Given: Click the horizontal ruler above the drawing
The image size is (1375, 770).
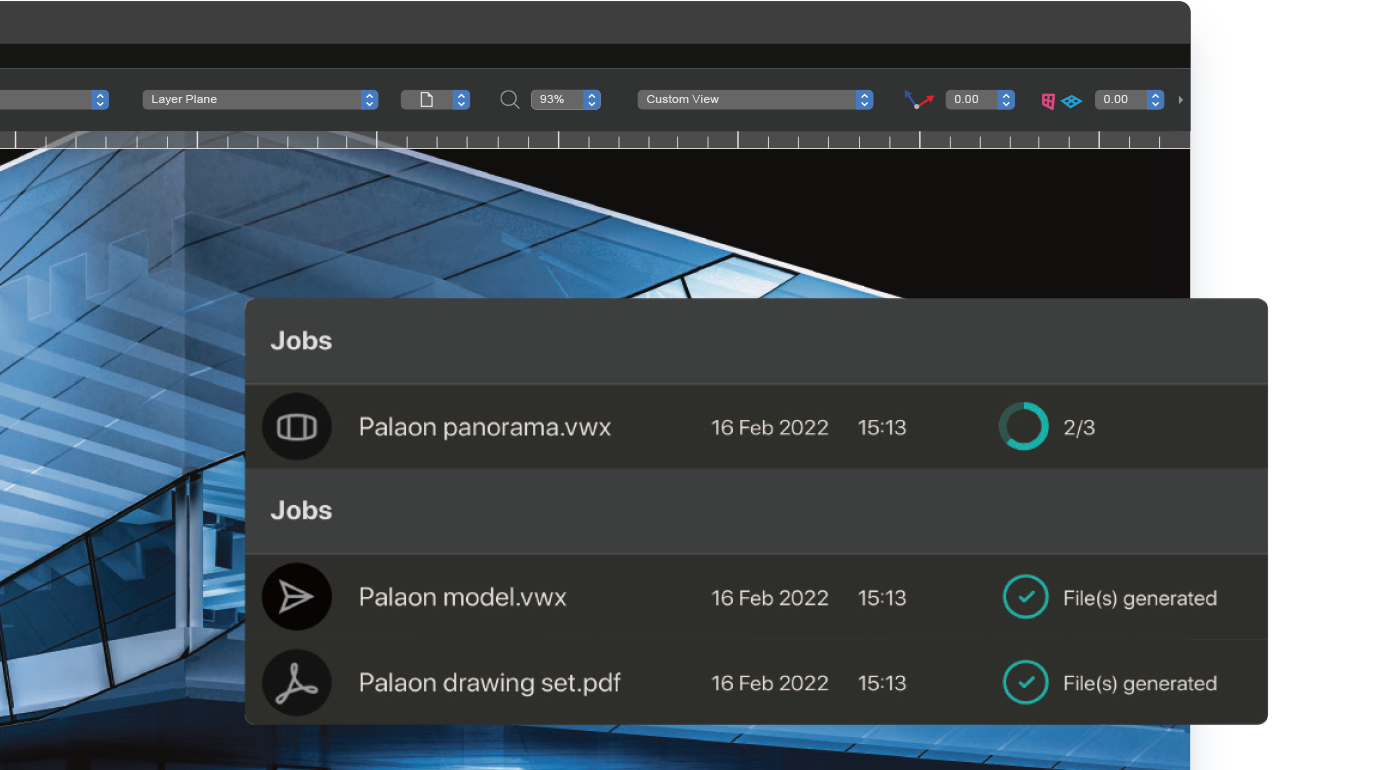Looking at the screenshot, I should coord(600,140).
